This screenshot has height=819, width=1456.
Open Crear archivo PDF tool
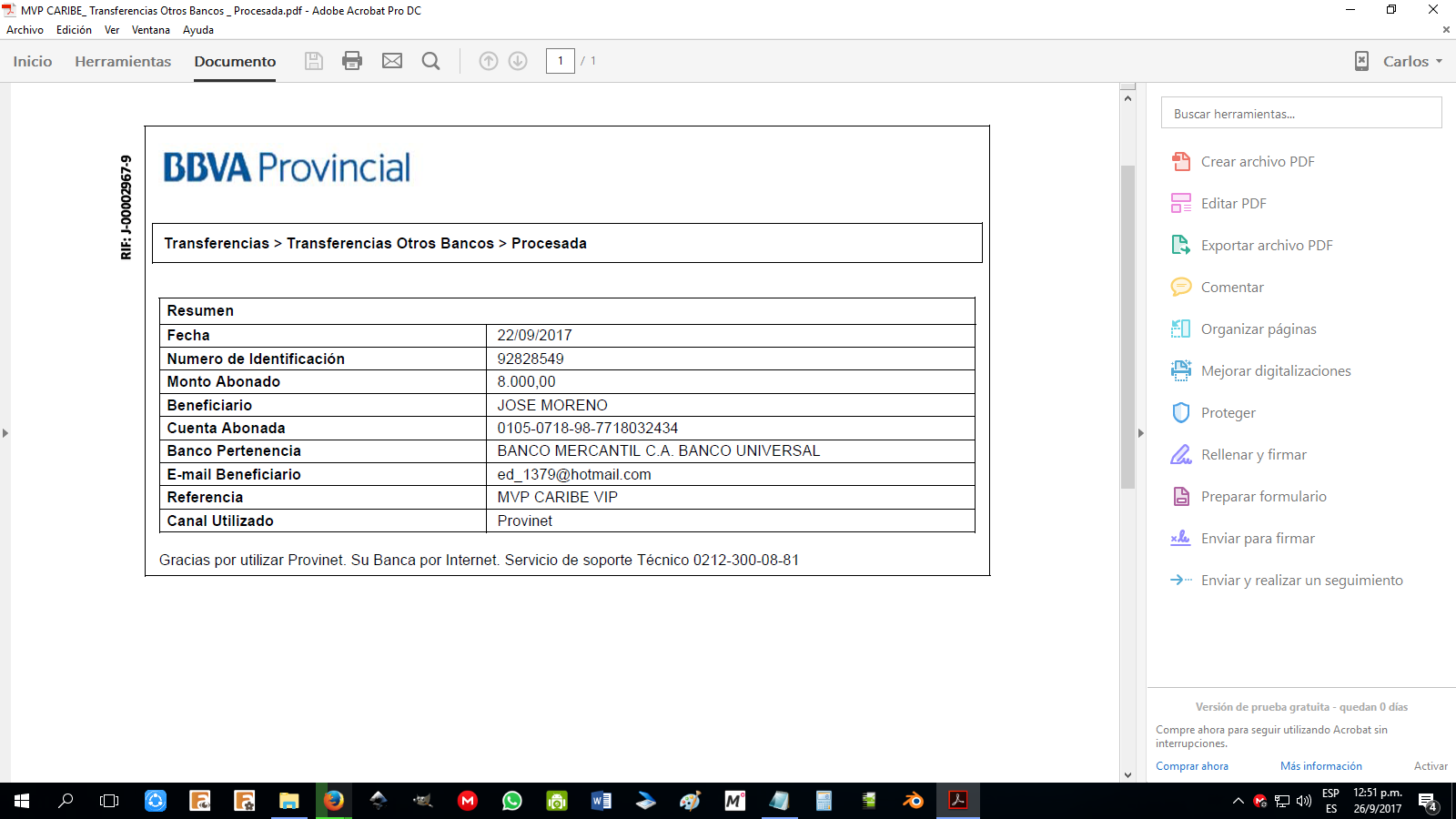pos(1257,162)
